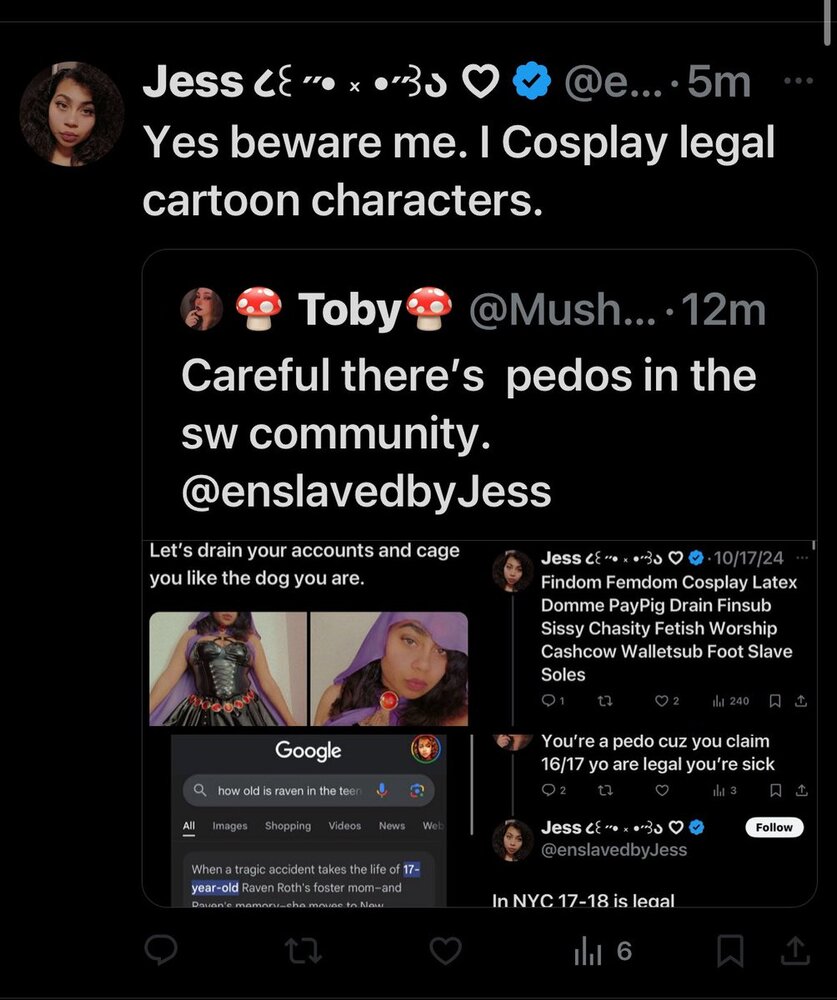
Task: Click the reply speech bubble icon
Action: point(160,950)
